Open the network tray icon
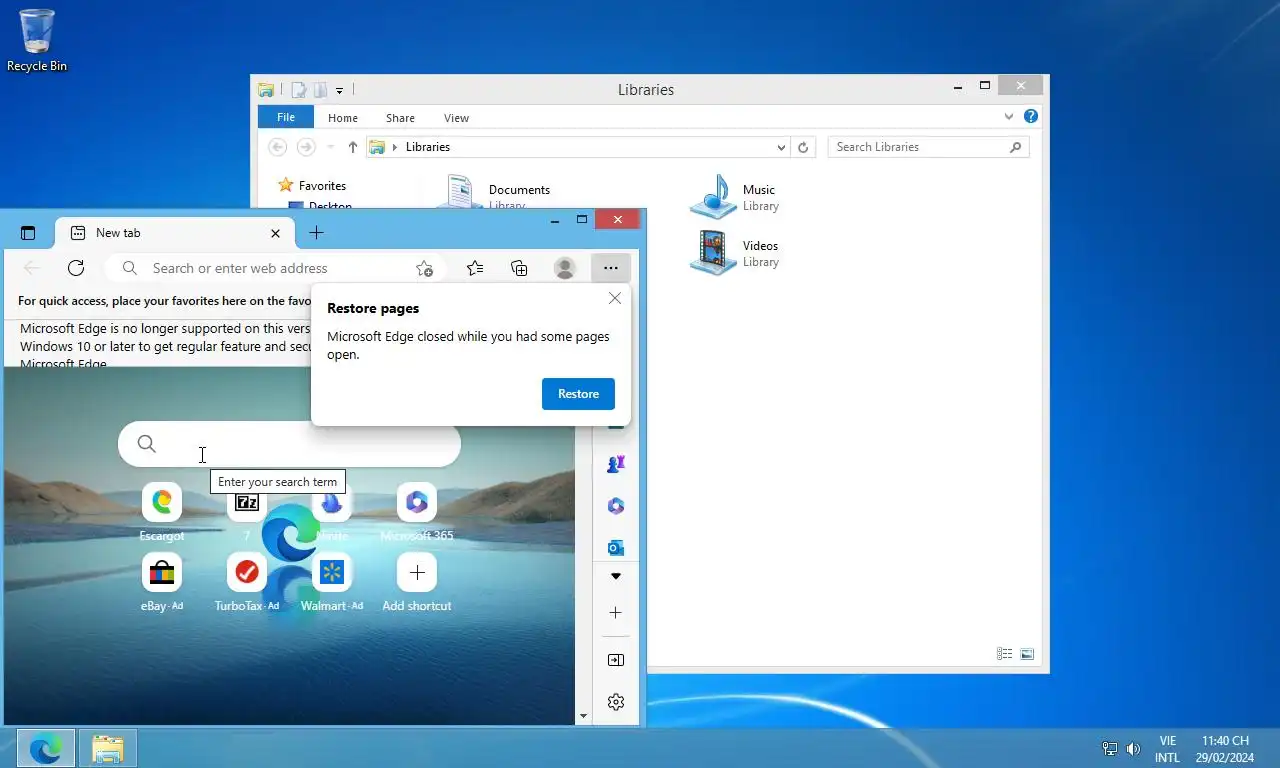The height and width of the screenshot is (768, 1280). pos(1110,748)
